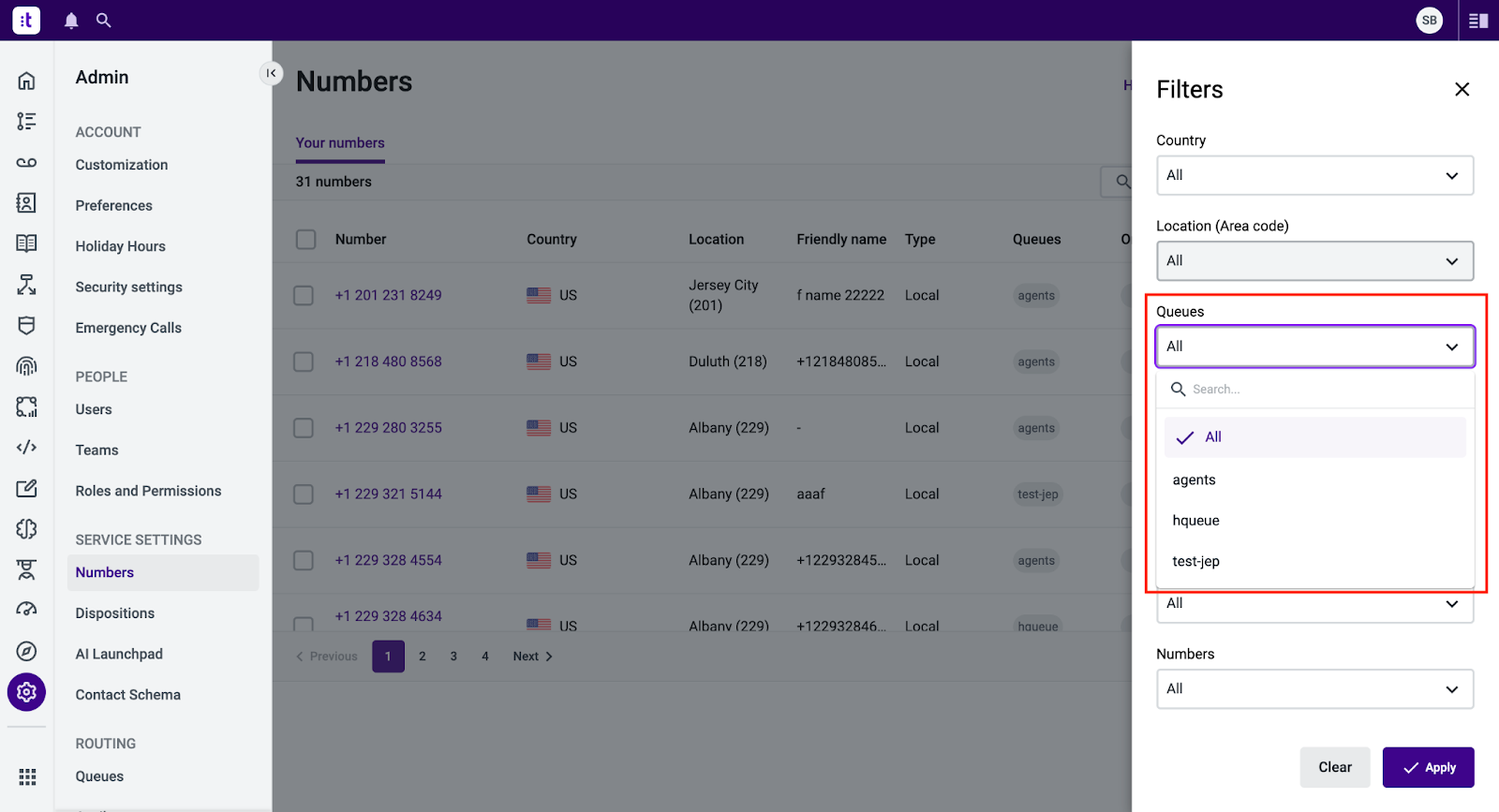The height and width of the screenshot is (812, 1499).
Task: Open number +1 218 480 8568
Action: [389, 362]
